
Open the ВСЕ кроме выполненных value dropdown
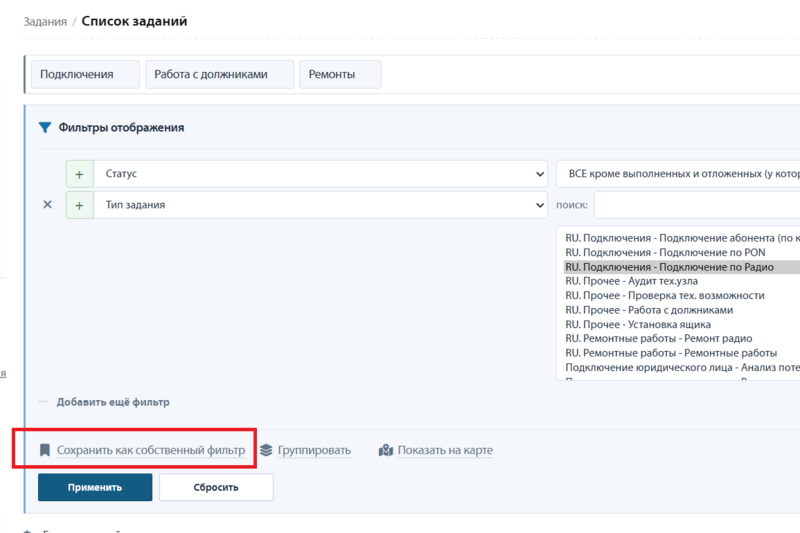678,174
